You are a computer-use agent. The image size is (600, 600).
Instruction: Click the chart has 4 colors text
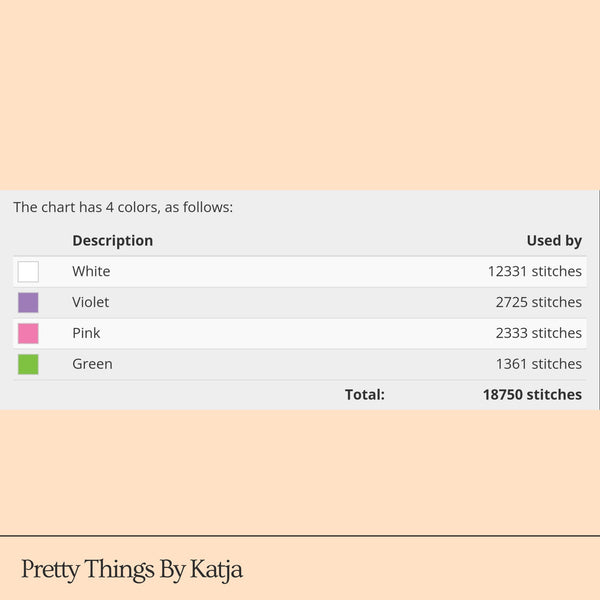click(x=122, y=208)
